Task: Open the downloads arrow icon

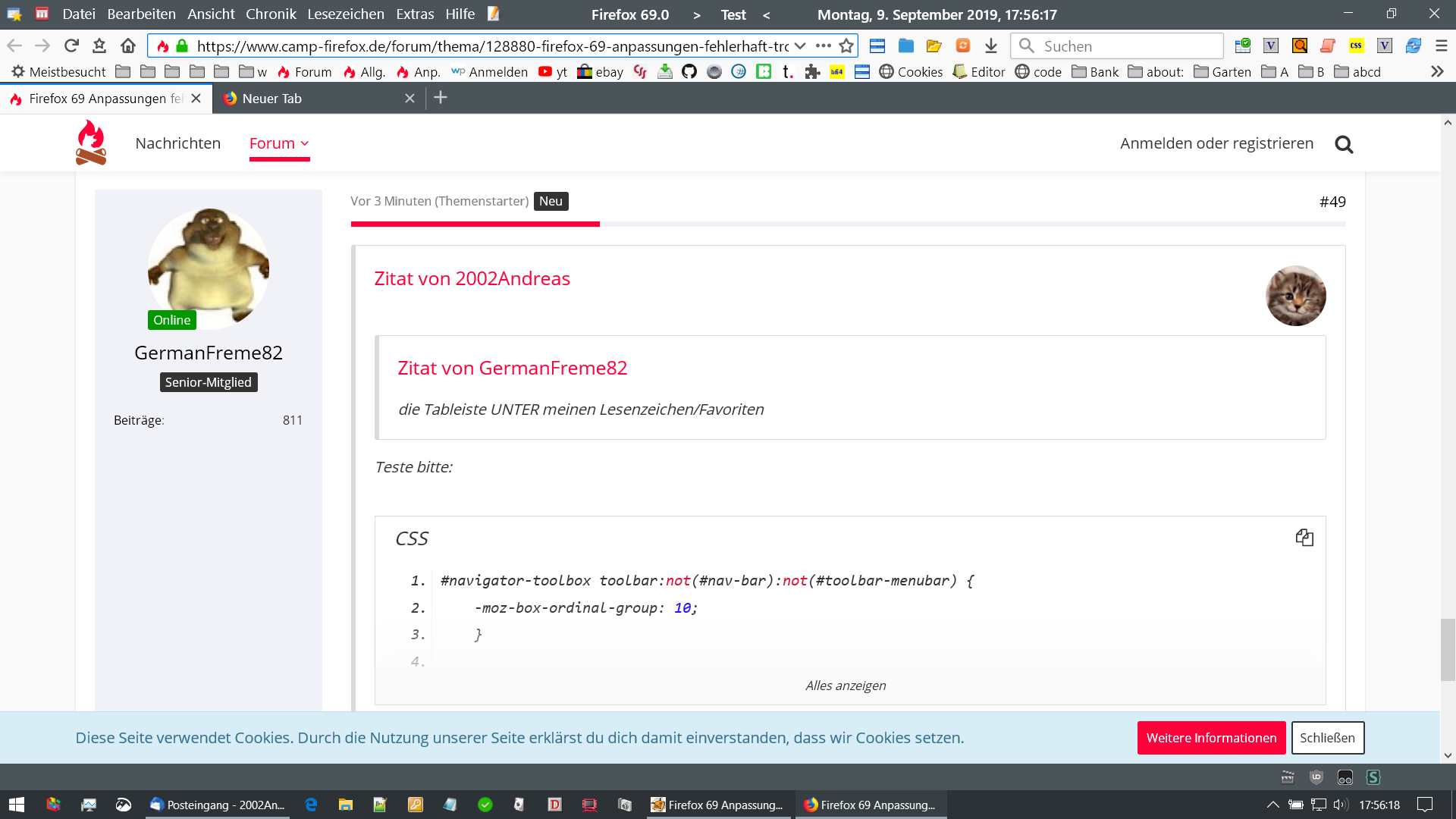Action: [x=990, y=45]
